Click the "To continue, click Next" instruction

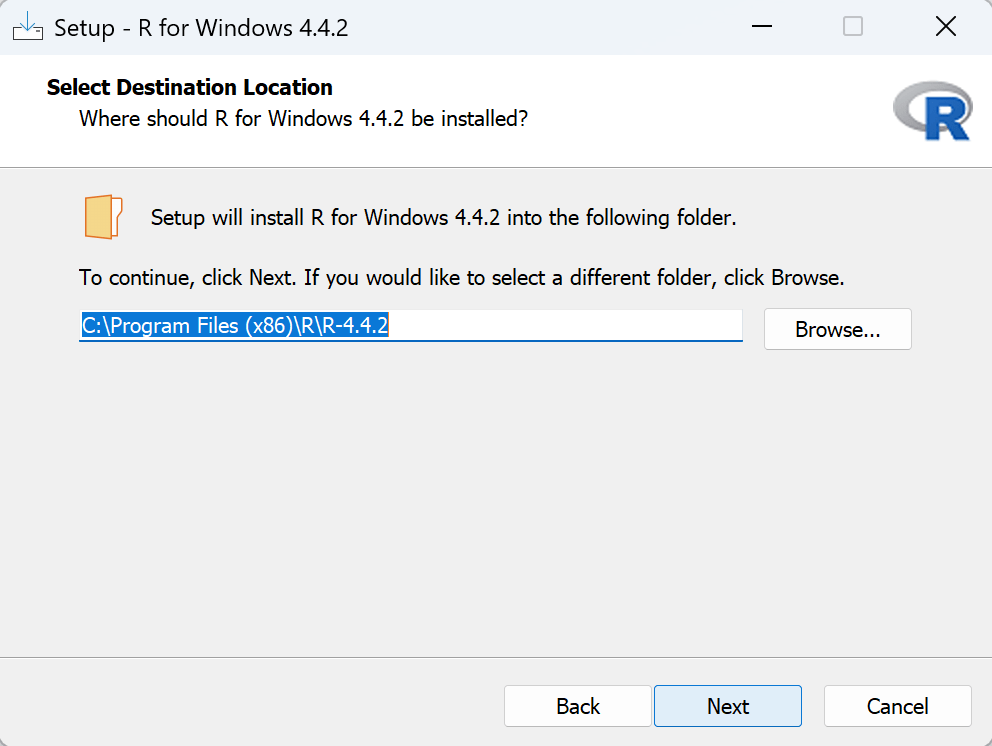click(x=461, y=277)
